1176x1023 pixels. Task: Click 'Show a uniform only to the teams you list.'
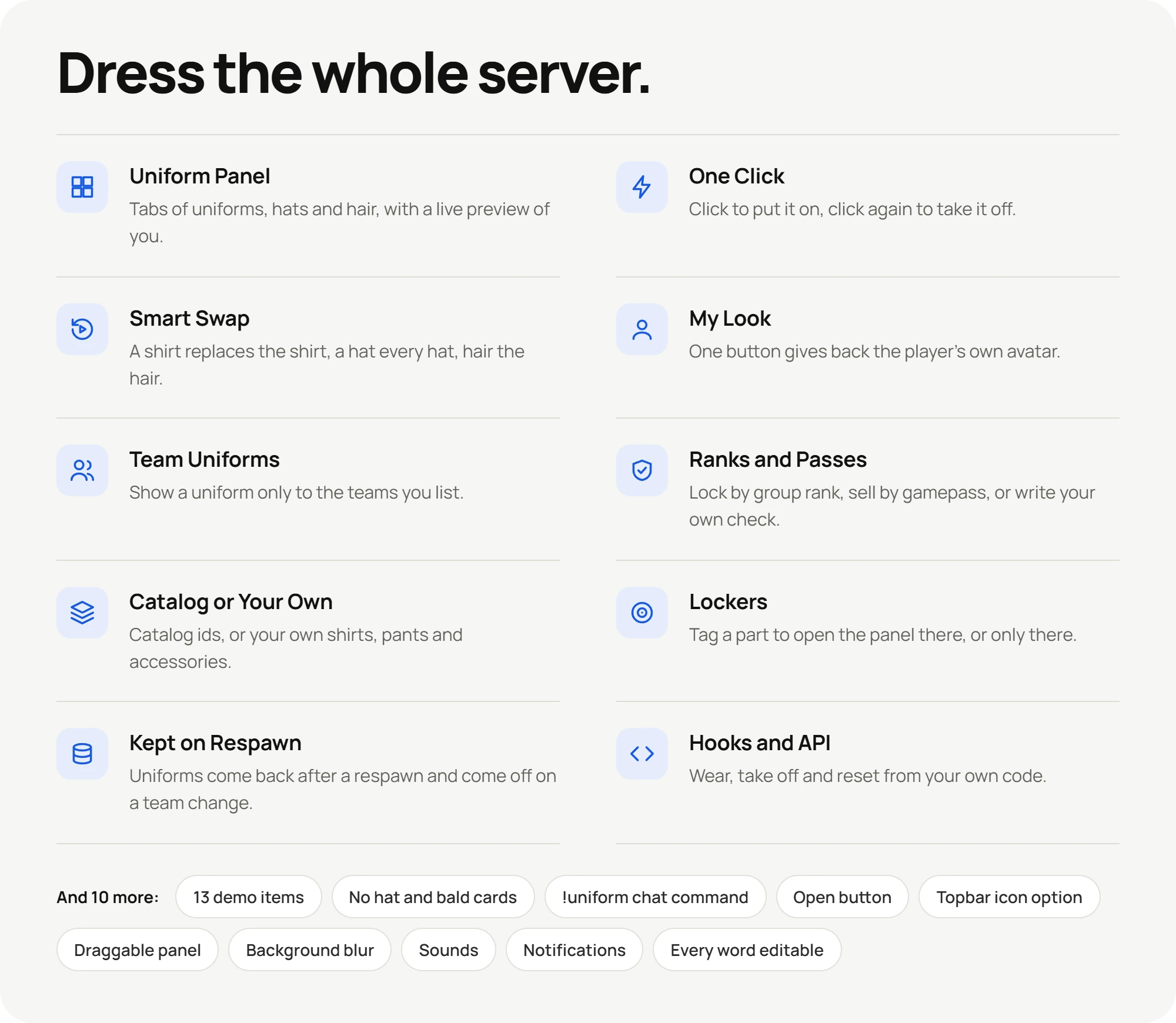(296, 493)
